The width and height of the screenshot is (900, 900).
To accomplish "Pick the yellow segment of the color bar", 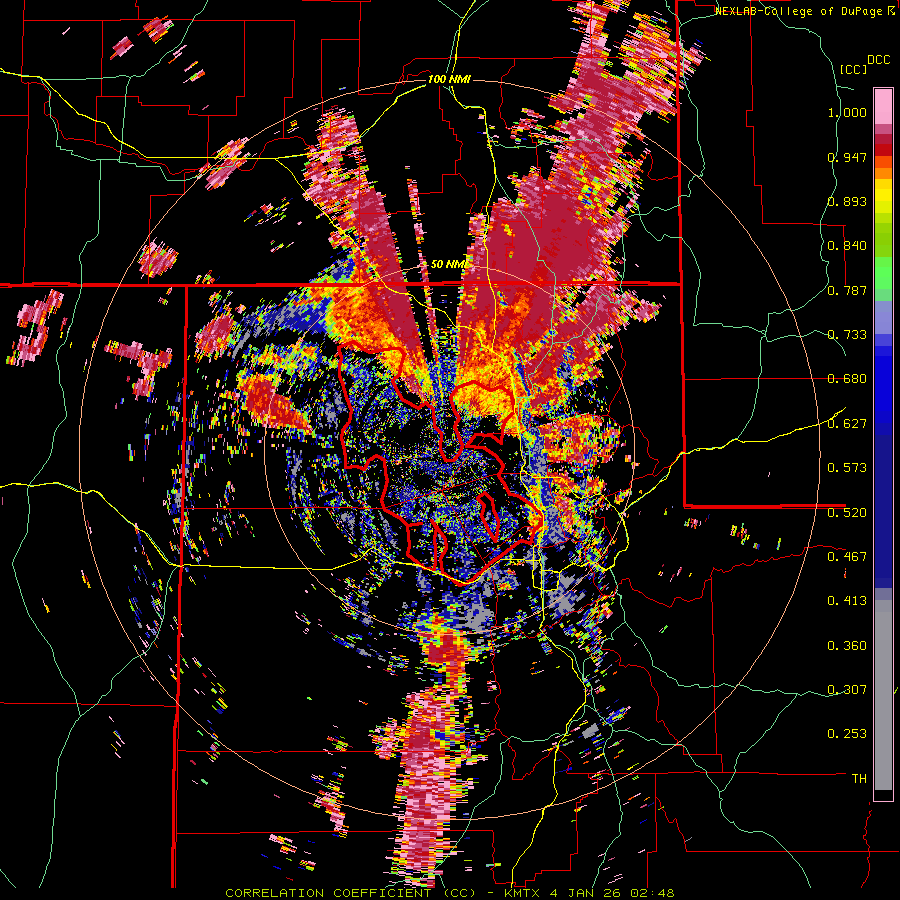I will pyautogui.click(x=883, y=196).
